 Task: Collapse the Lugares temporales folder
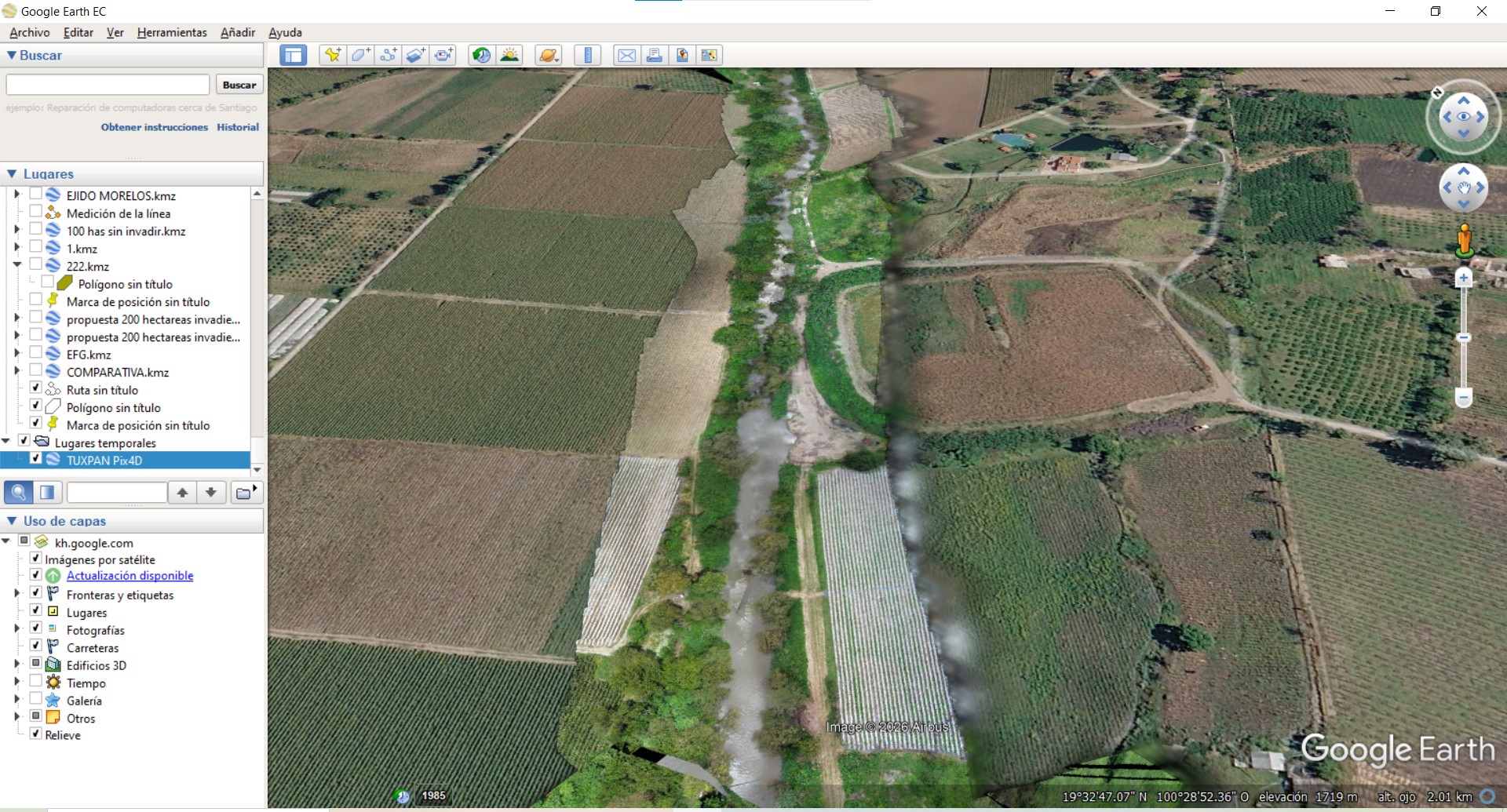pos(6,442)
